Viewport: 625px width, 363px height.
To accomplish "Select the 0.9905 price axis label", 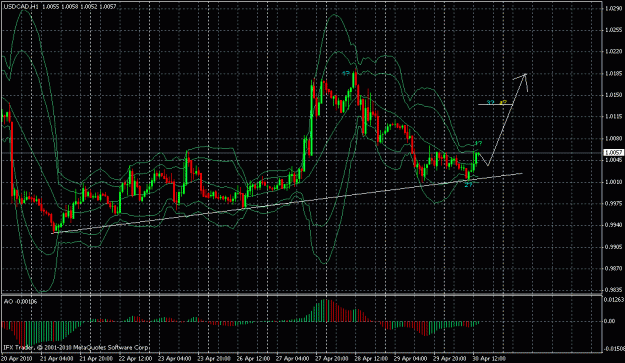I will 613,247.
